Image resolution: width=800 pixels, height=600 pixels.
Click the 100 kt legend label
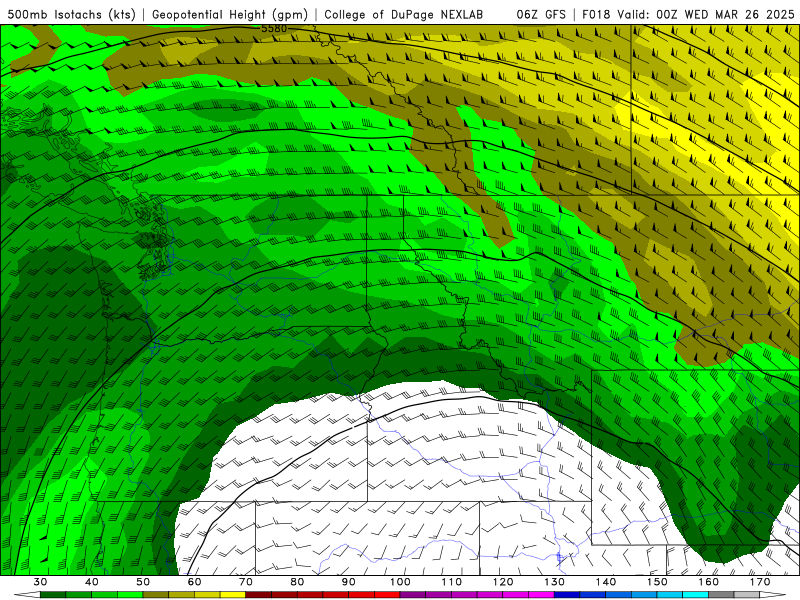400,582
